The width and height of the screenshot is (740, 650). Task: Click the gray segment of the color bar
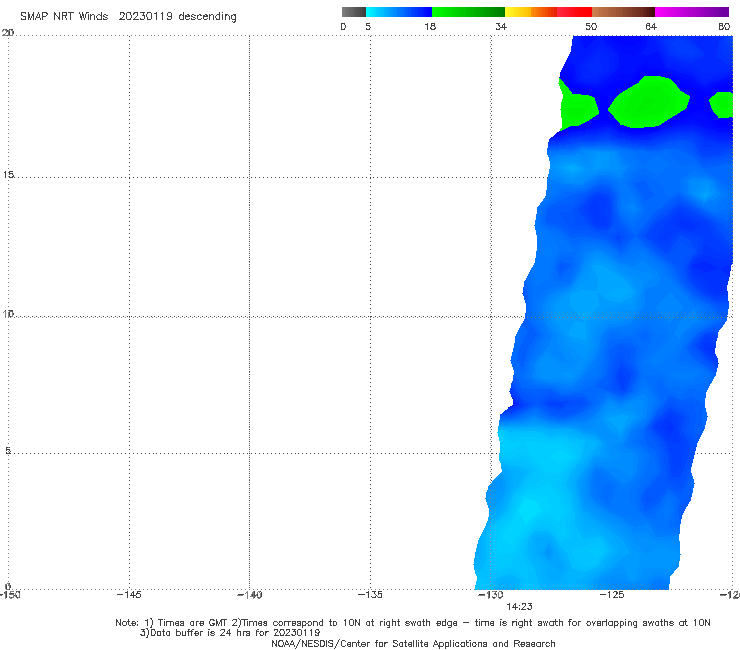[x=354, y=12]
